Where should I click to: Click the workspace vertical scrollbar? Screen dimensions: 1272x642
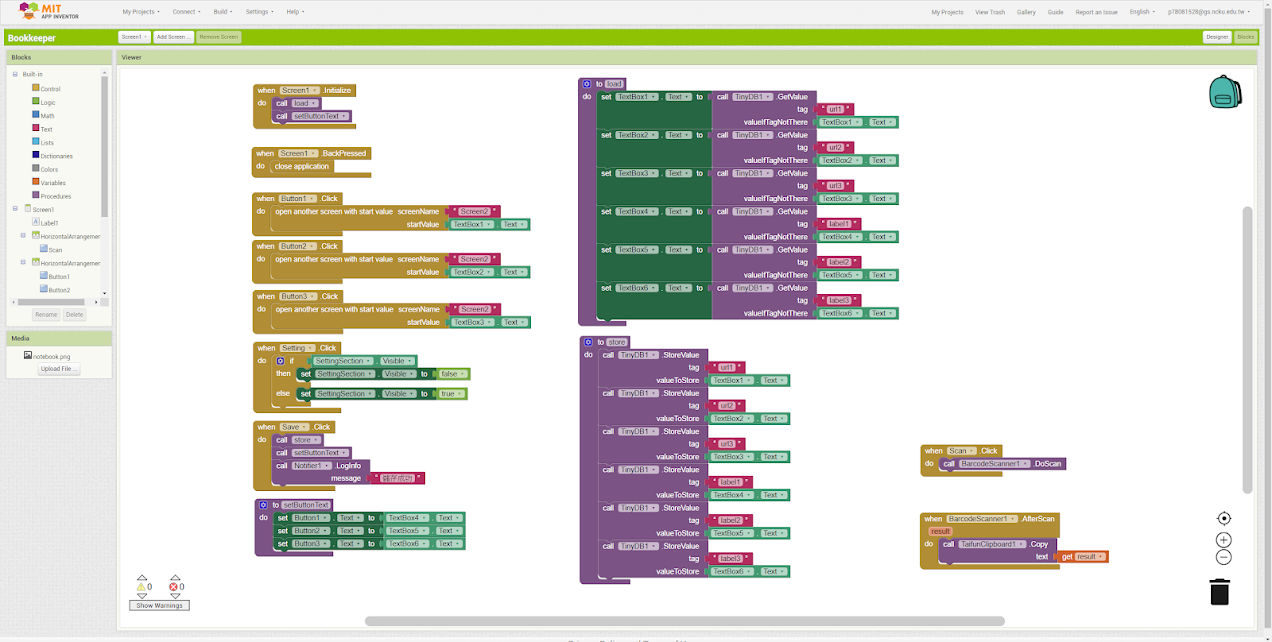(x=1247, y=350)
